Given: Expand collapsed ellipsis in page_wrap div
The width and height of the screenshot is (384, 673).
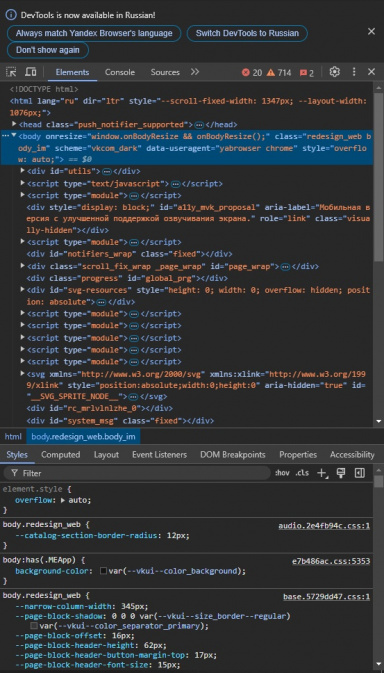Looking at the screenshot, I should pos(285,267).
